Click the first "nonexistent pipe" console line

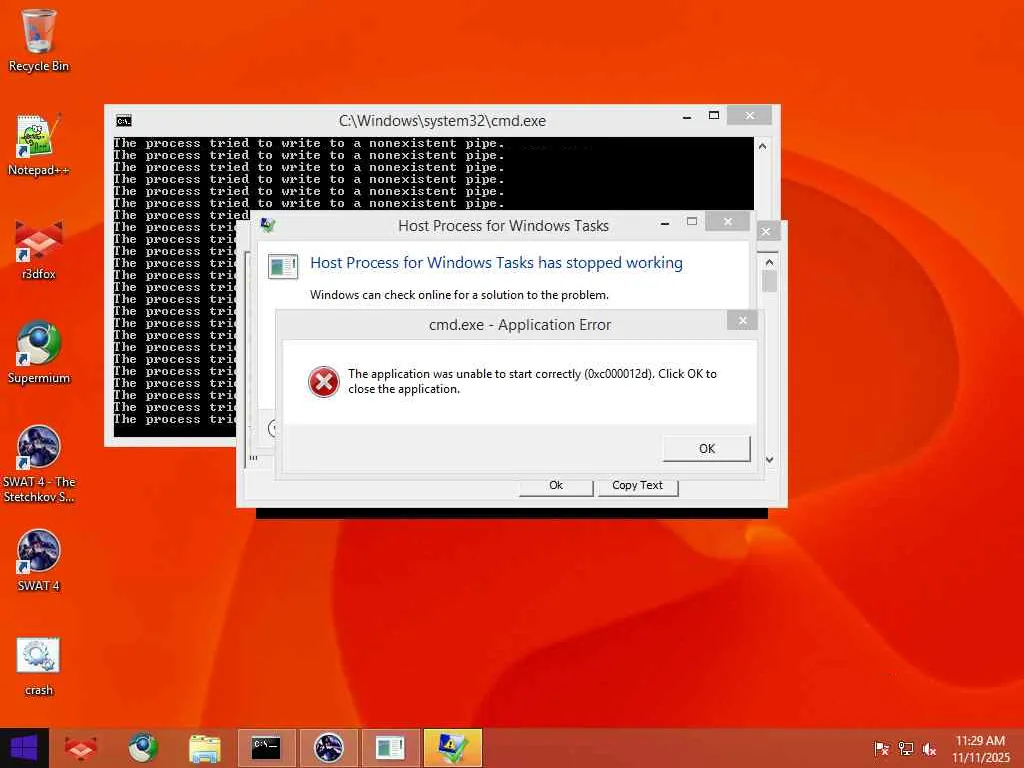pos(308,143)
